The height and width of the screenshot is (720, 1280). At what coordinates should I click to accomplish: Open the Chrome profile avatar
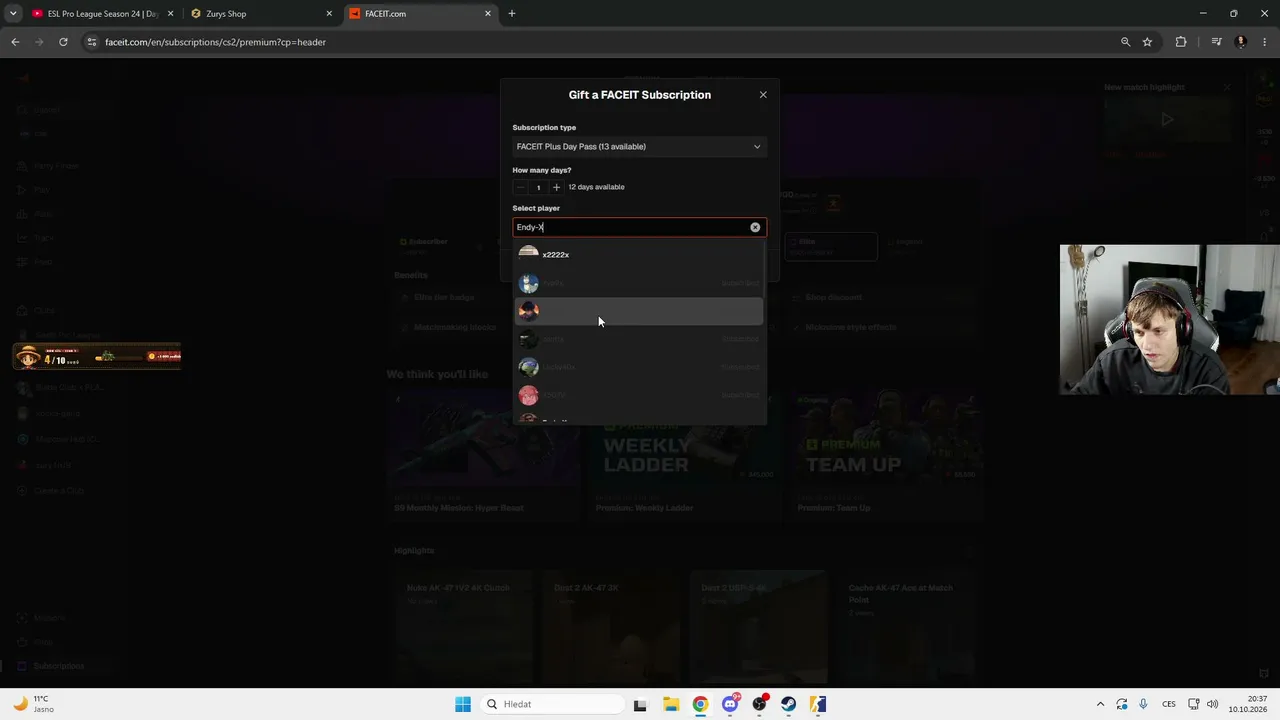click(x=1241, y=42)
